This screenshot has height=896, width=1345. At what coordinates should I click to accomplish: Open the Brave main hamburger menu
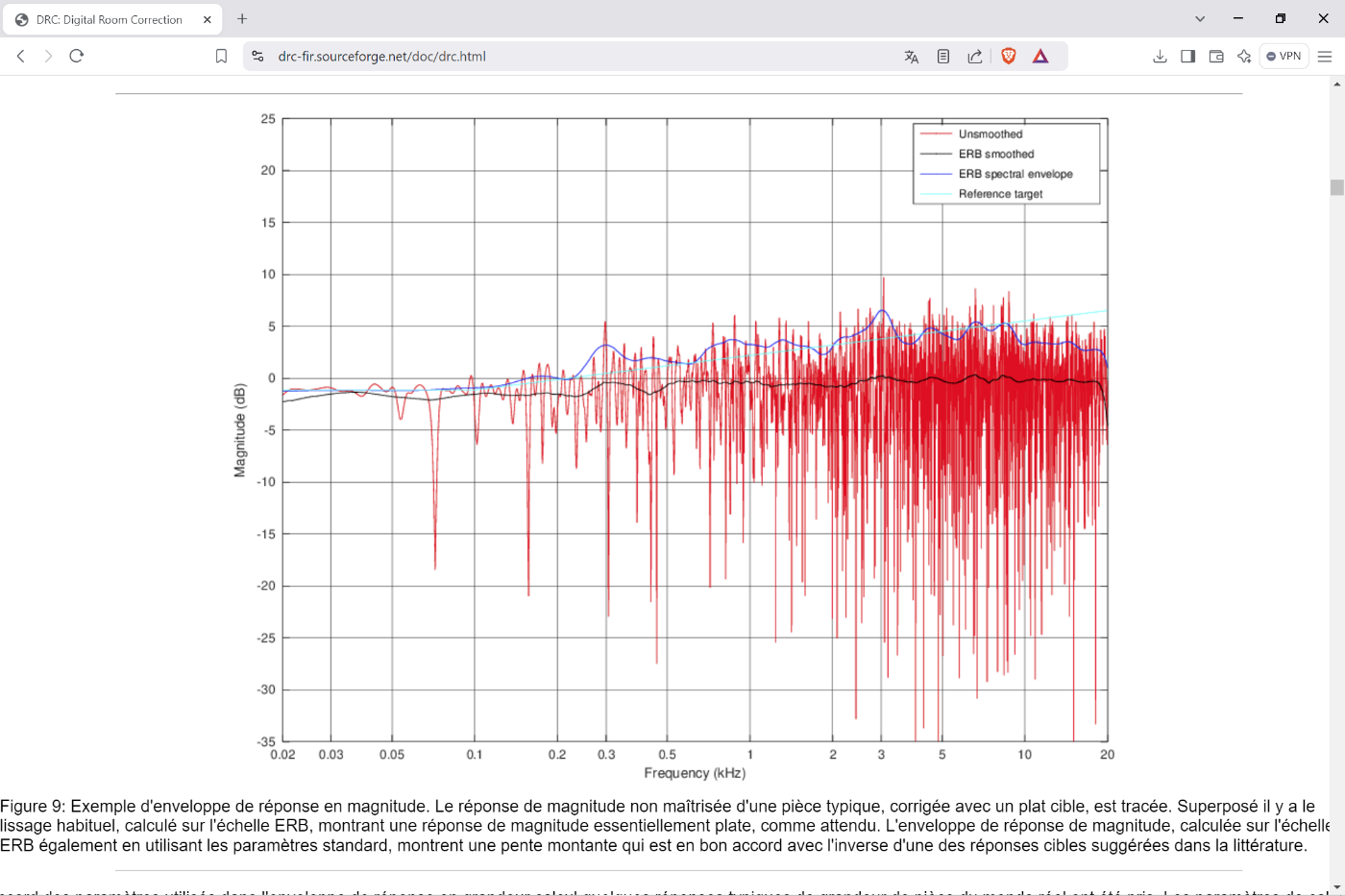(x=1325, y=57)
